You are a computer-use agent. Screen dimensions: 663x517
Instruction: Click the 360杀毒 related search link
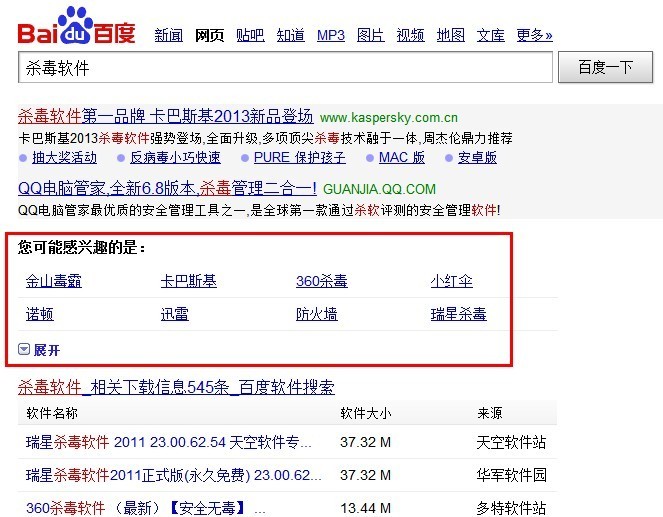[x=322, y=281]
